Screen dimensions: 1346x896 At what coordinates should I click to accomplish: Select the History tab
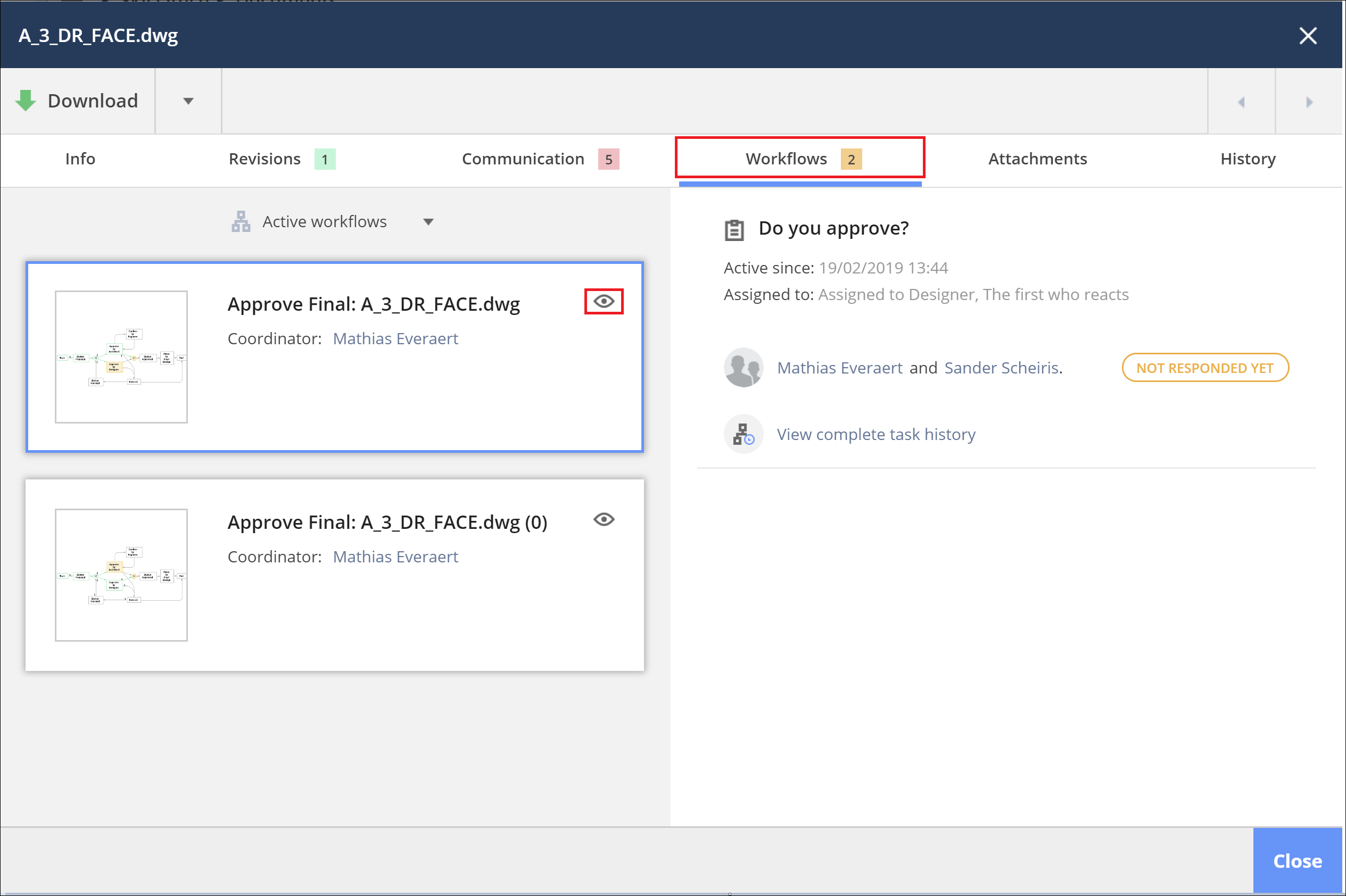click(x=1246, y=158)
